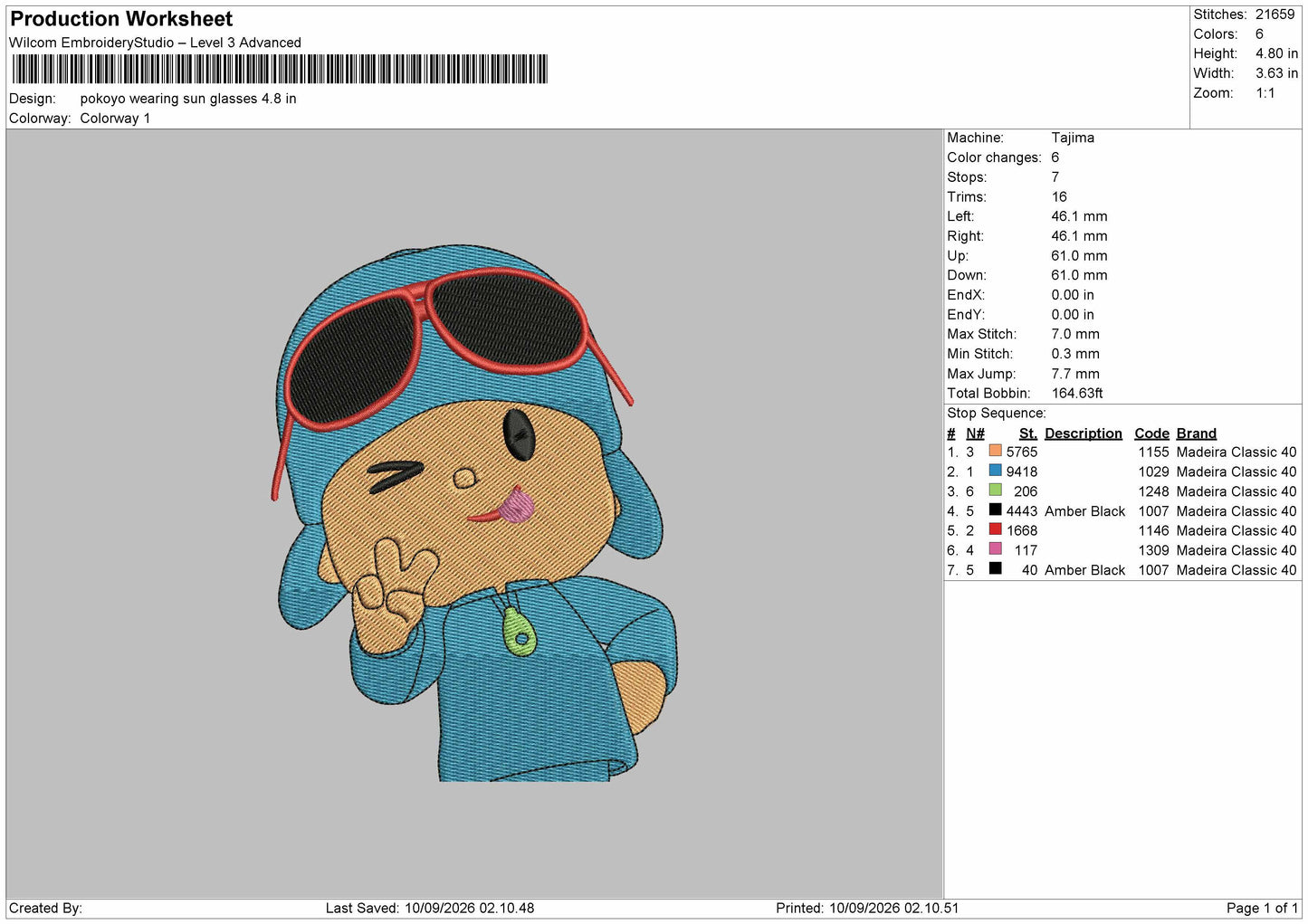Click the Color changes value 6
Image resolution: width=1308 pixels, height=924 pixels.
[1055, 157]
